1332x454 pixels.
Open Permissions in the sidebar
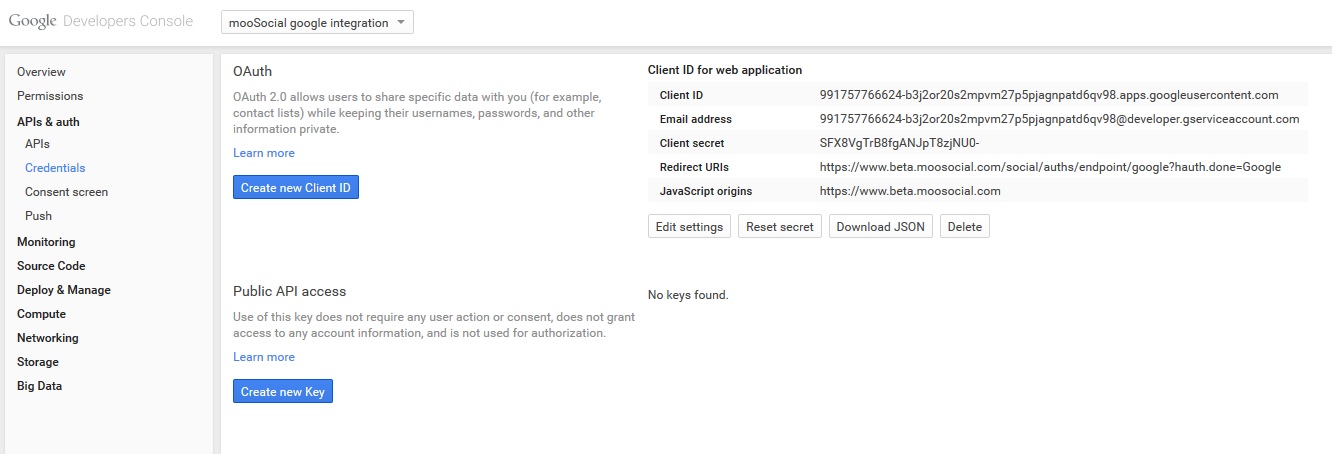(x=50, y=96)
